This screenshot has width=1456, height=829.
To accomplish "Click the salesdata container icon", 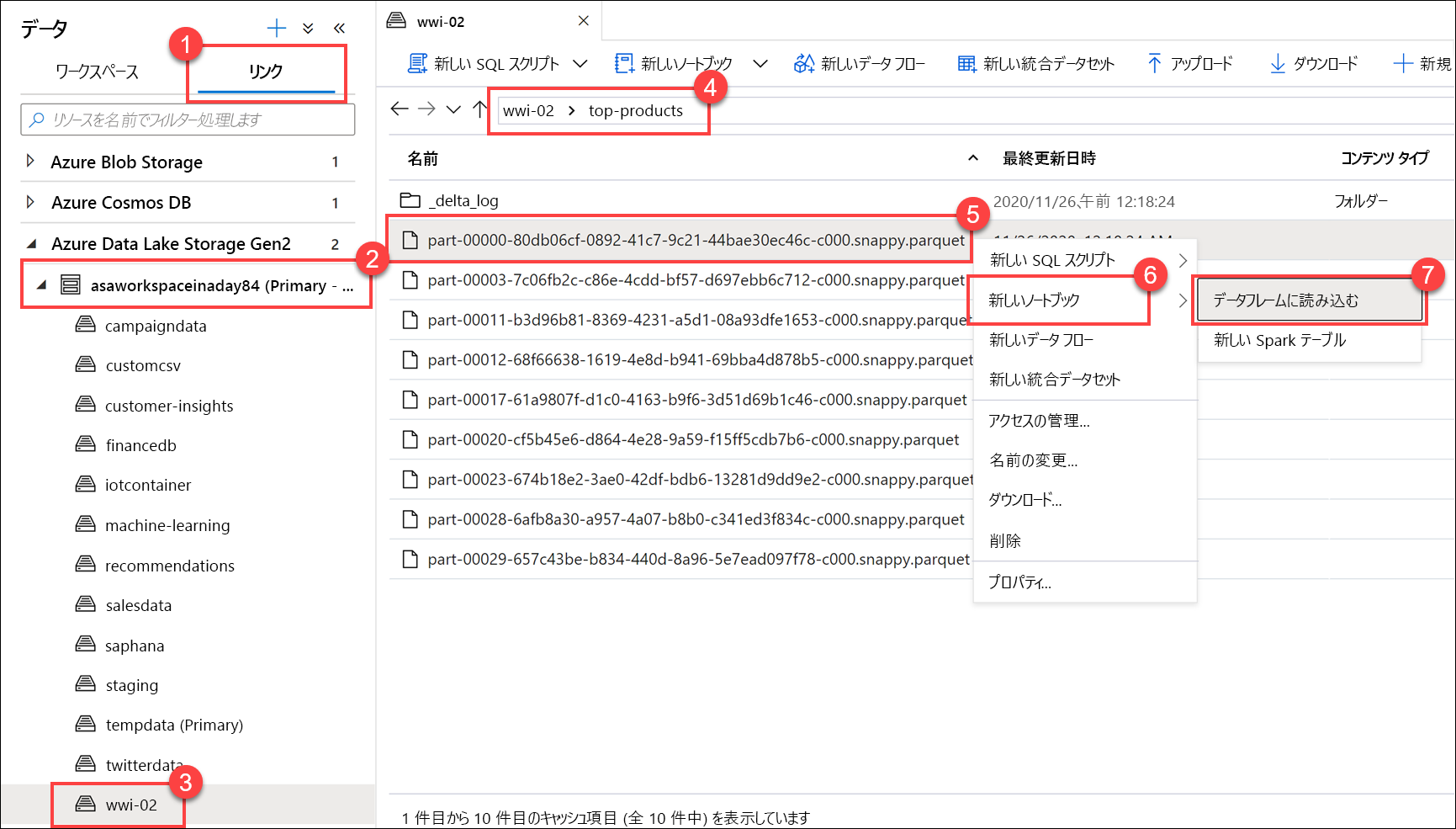I will [85, 603].
